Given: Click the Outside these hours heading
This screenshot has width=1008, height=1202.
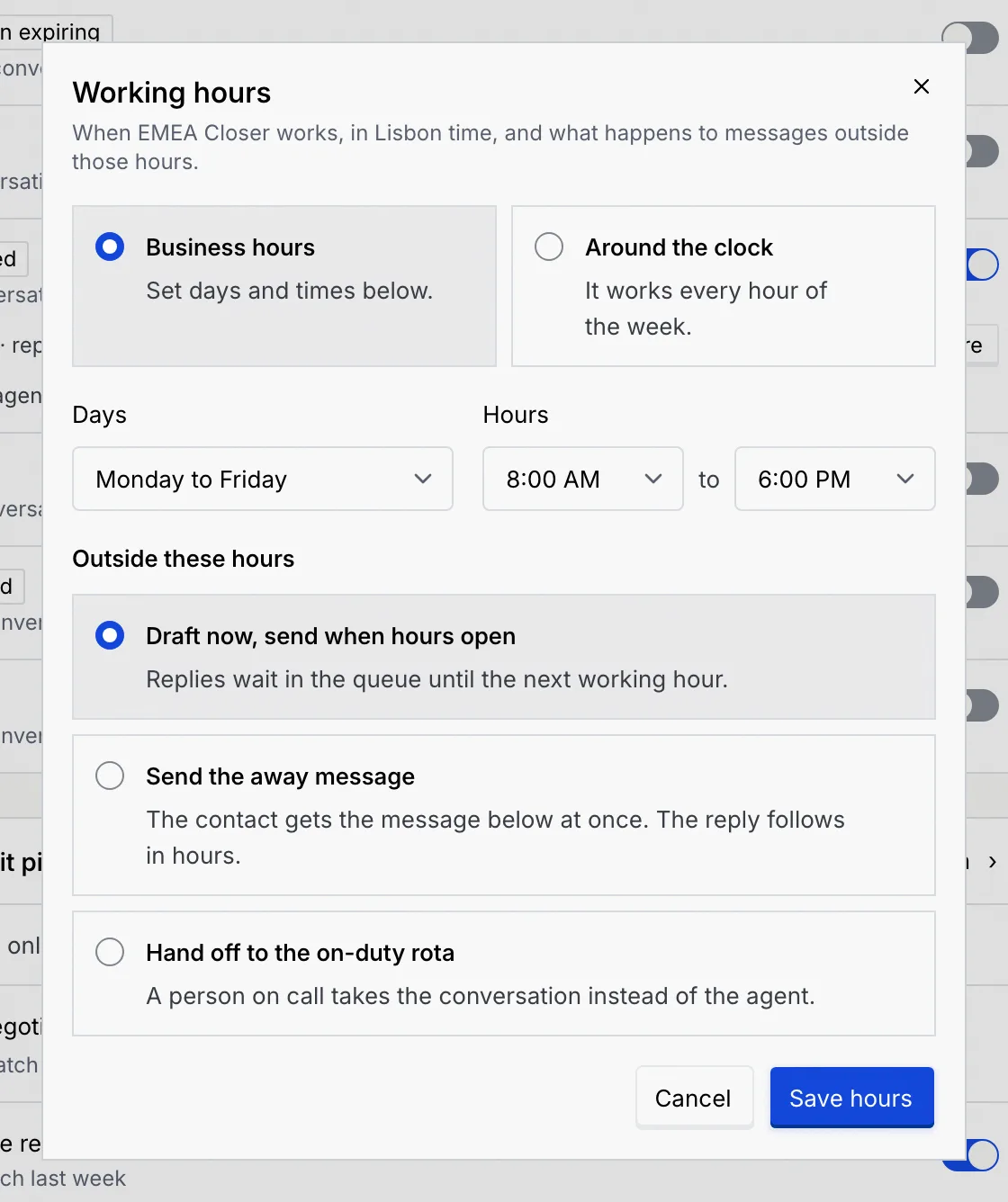Looking at the screenshot, I should coord(184,559).
